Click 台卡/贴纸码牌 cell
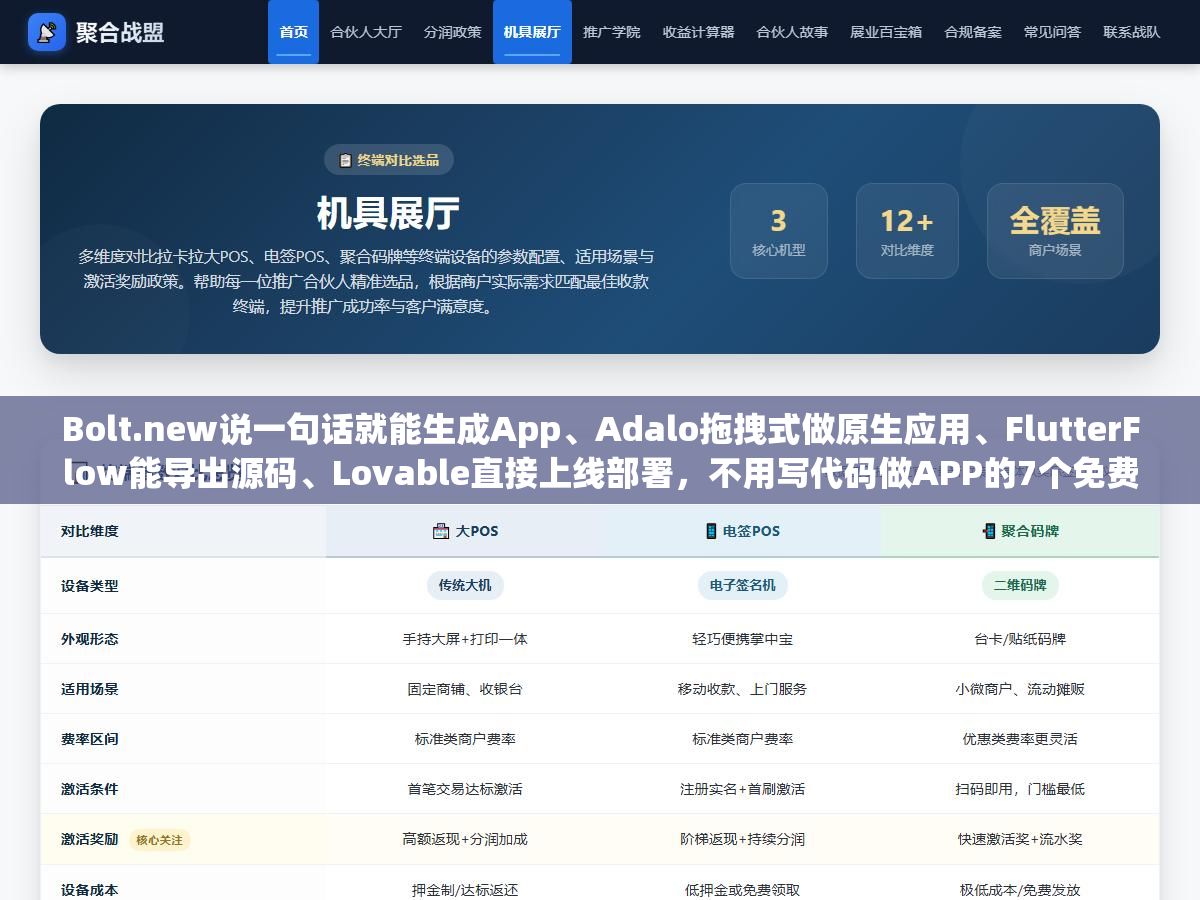Viewport: 1200px width, 900px height. click(1020, 639)
